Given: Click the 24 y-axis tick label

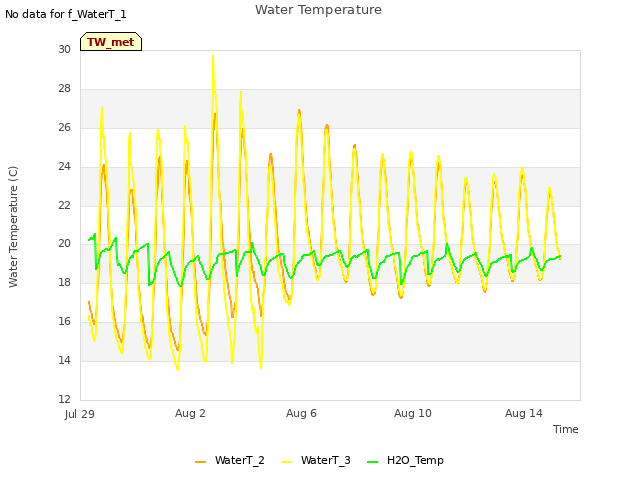Looking at the screenshot, I should pos(64,166).
